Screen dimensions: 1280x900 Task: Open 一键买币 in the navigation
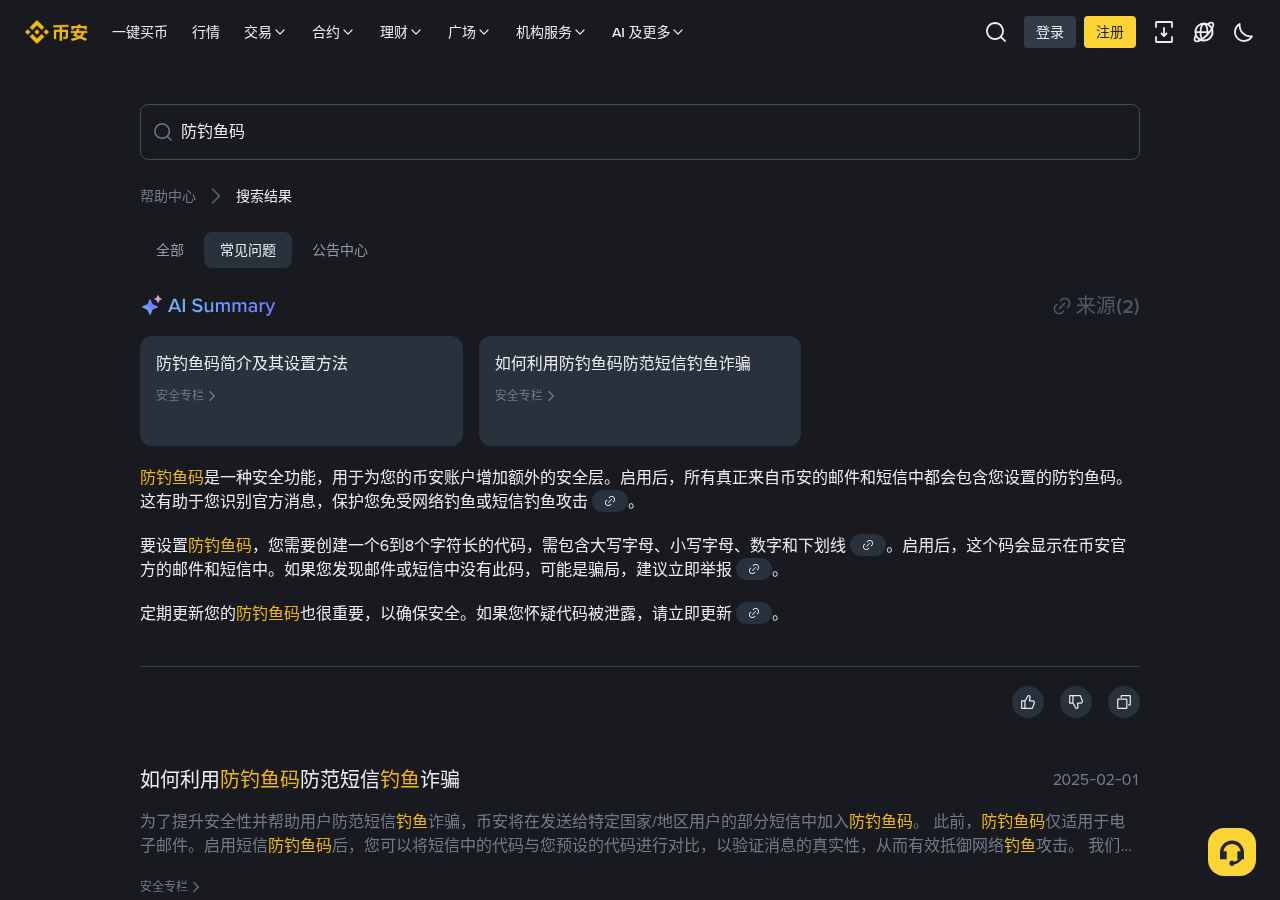click(140, 32)
